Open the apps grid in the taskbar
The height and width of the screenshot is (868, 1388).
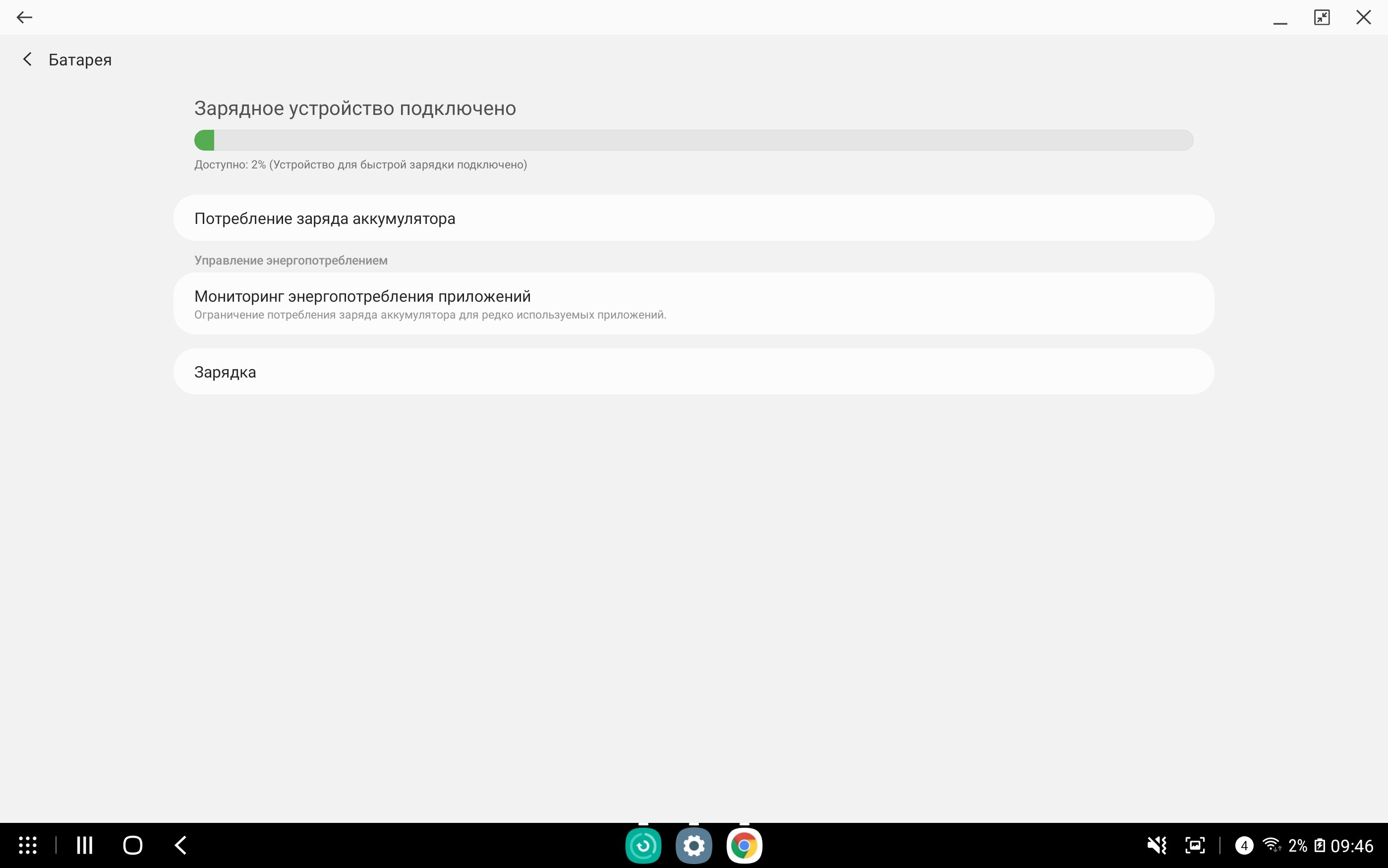(x=28, y=845)
